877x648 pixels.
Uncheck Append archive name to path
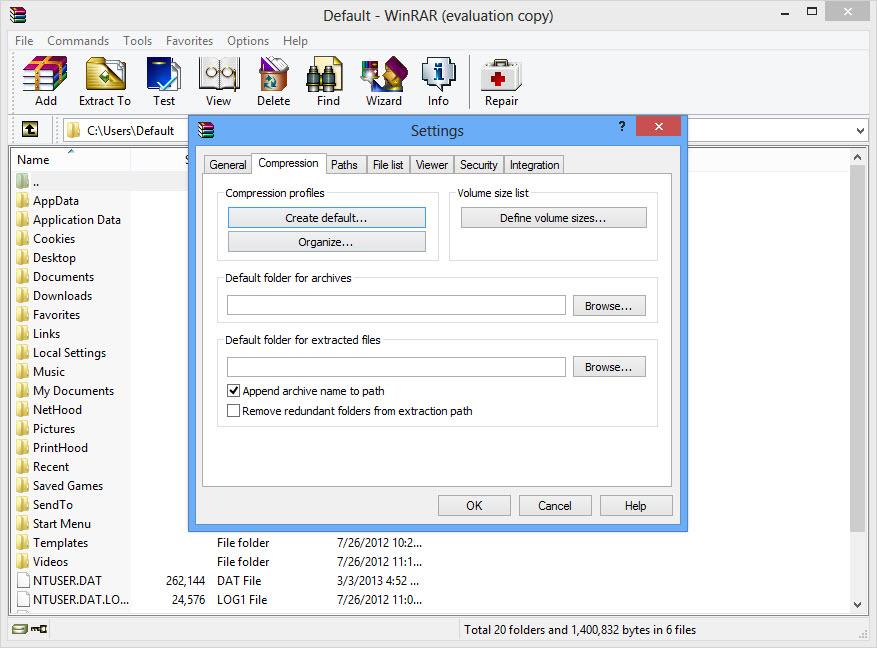click(x=234, y=391)
